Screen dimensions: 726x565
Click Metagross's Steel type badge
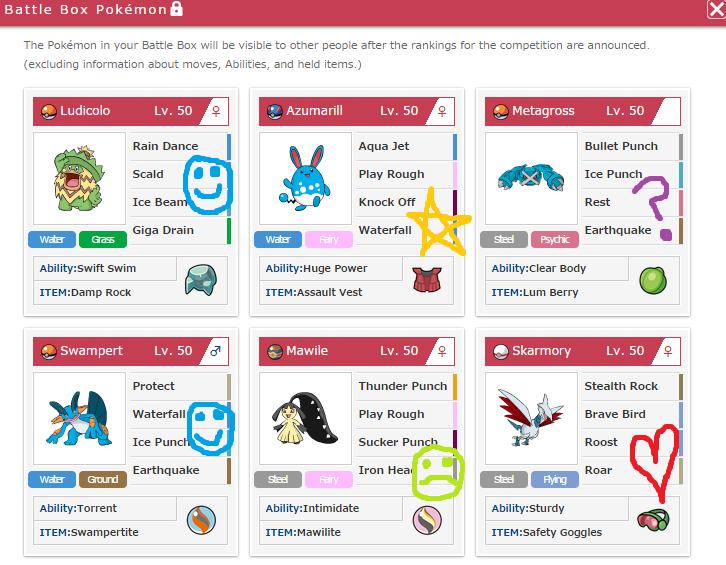(x=504, y=239)
